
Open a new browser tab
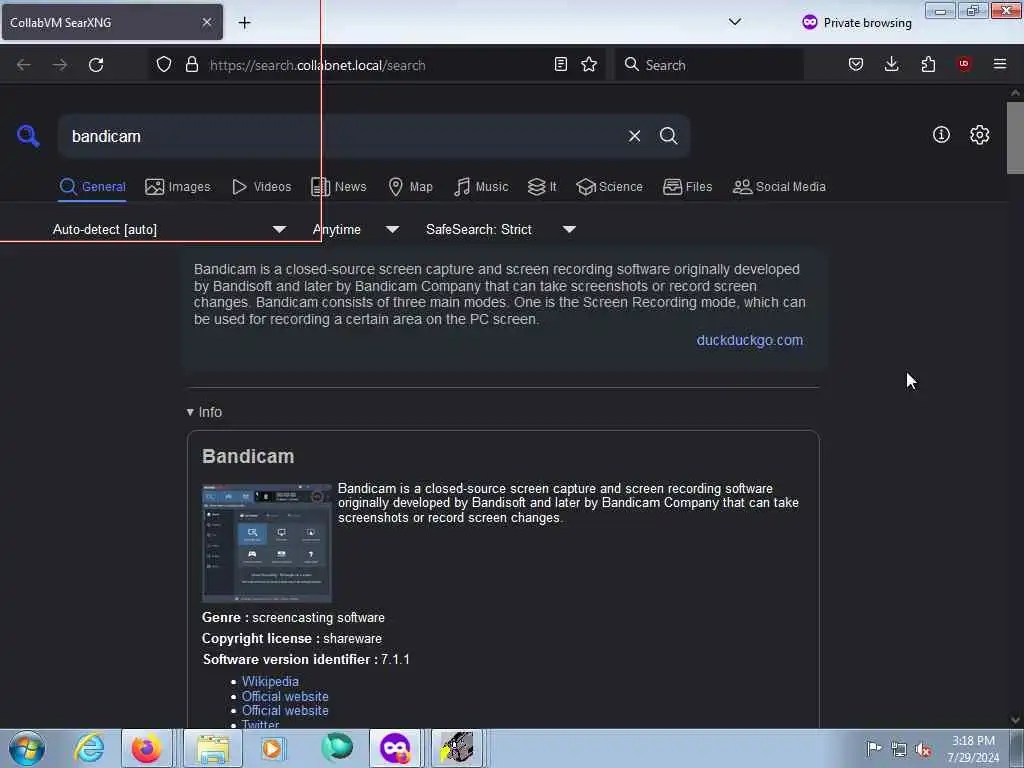click(x=244, y=22)
